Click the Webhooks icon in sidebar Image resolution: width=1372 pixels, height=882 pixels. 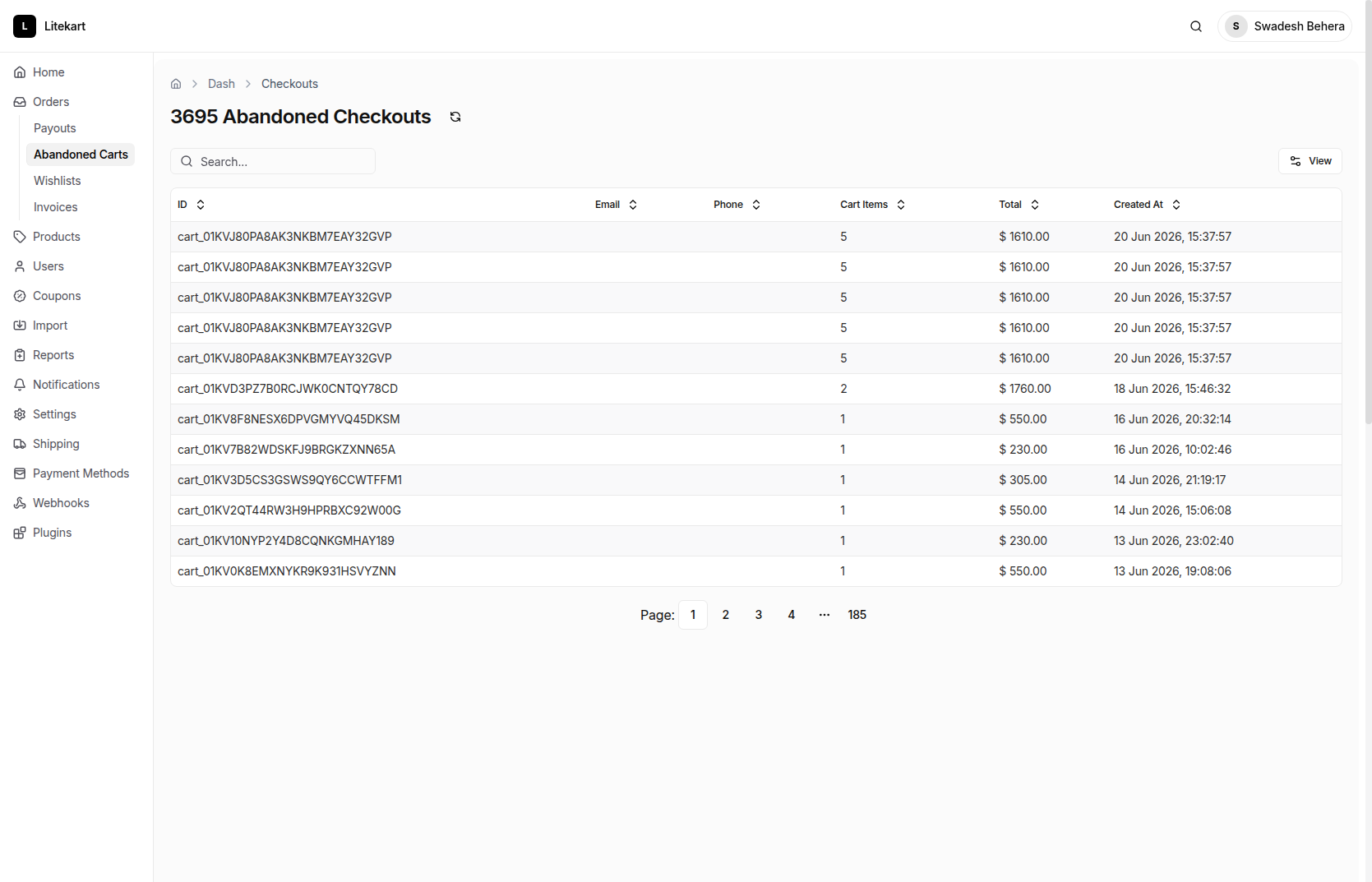pos(20,503)
